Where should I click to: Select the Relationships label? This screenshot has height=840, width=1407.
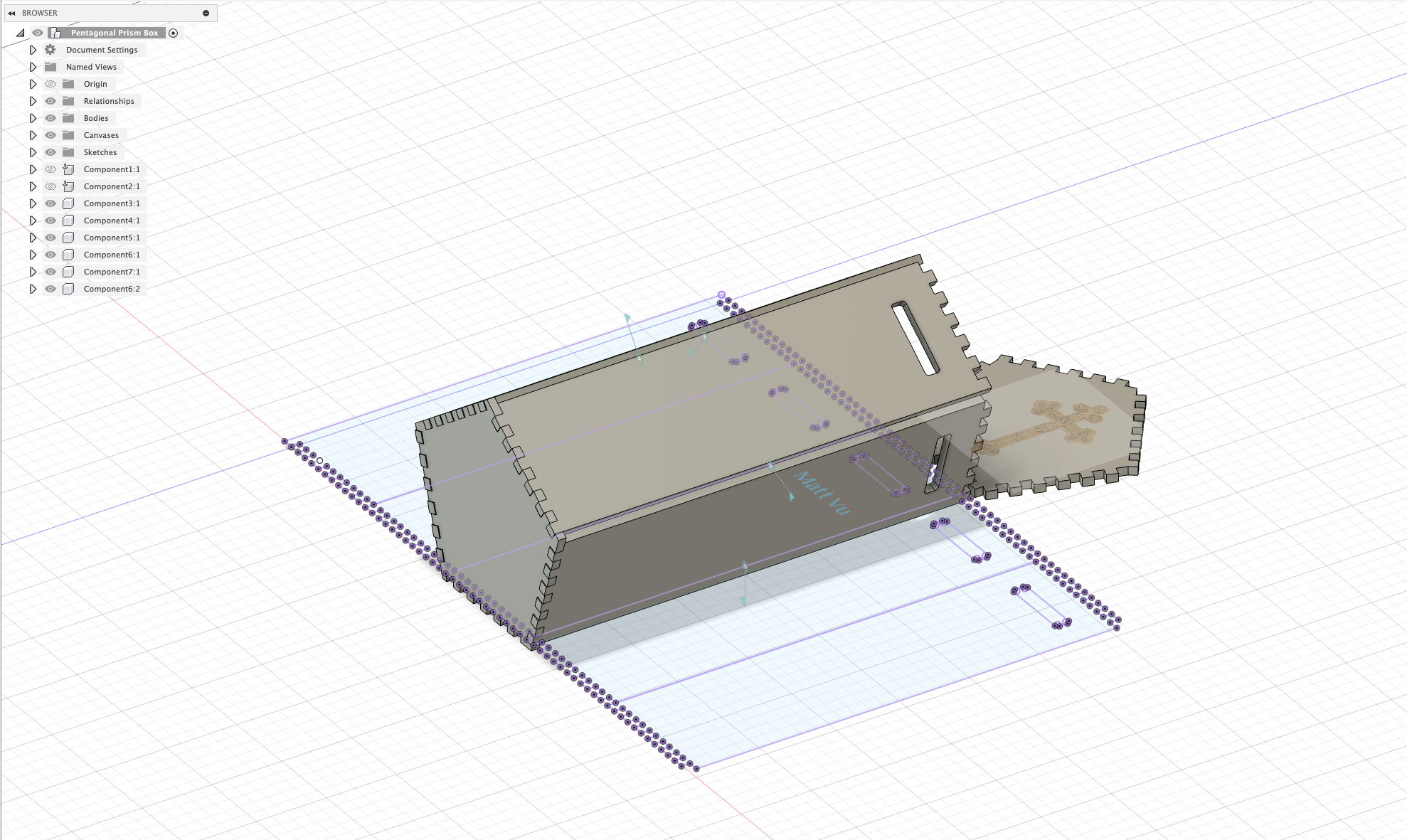[x=109, y=101]
